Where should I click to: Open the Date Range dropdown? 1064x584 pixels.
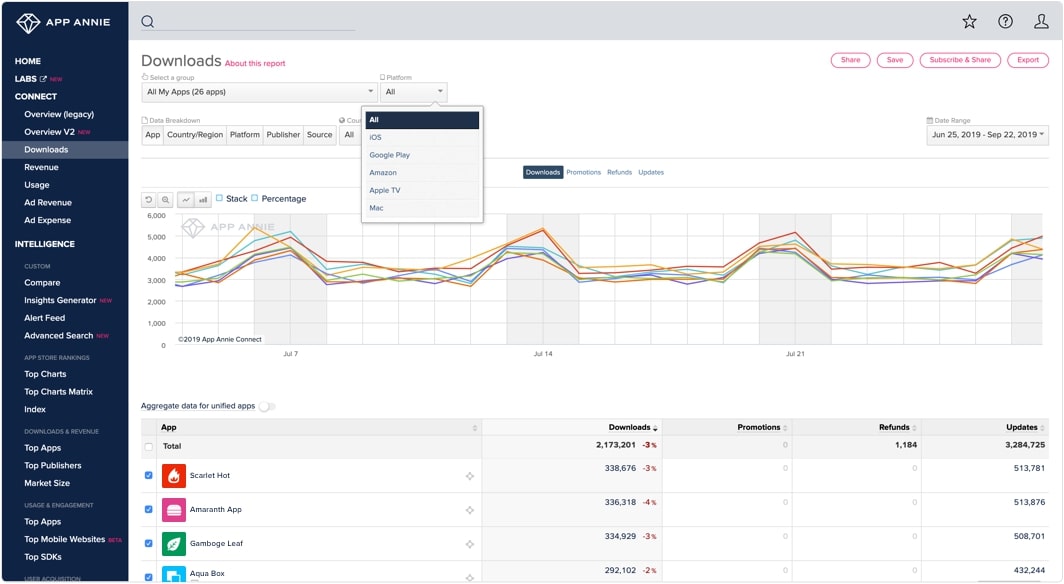985,135
